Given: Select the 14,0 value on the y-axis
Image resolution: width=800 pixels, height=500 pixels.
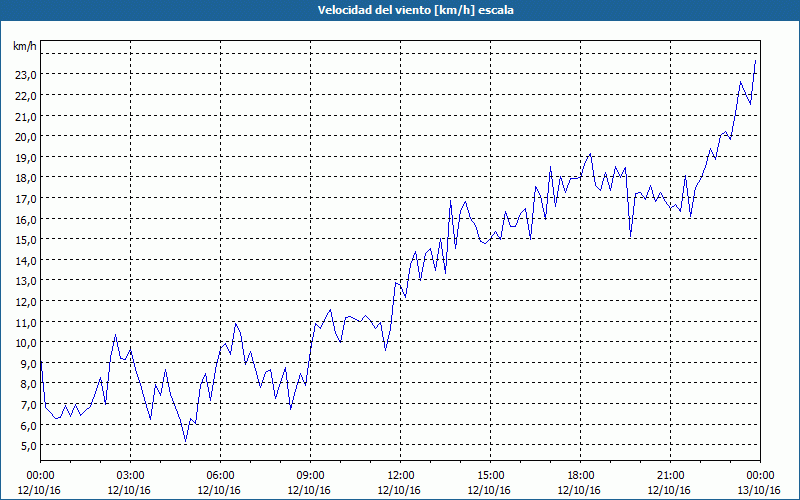Looking at the screenshot, I should (x=26, y=261).
